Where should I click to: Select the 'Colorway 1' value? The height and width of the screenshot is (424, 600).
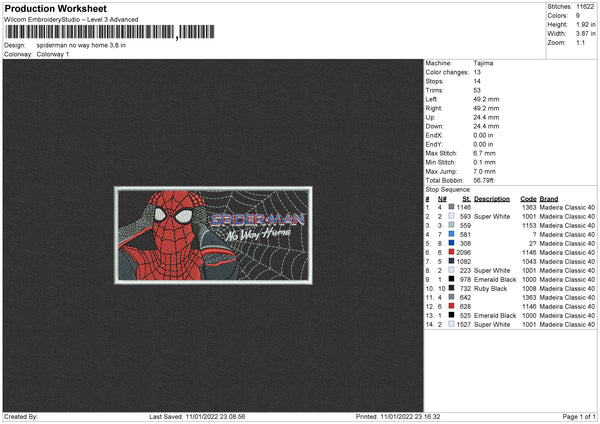53,54
